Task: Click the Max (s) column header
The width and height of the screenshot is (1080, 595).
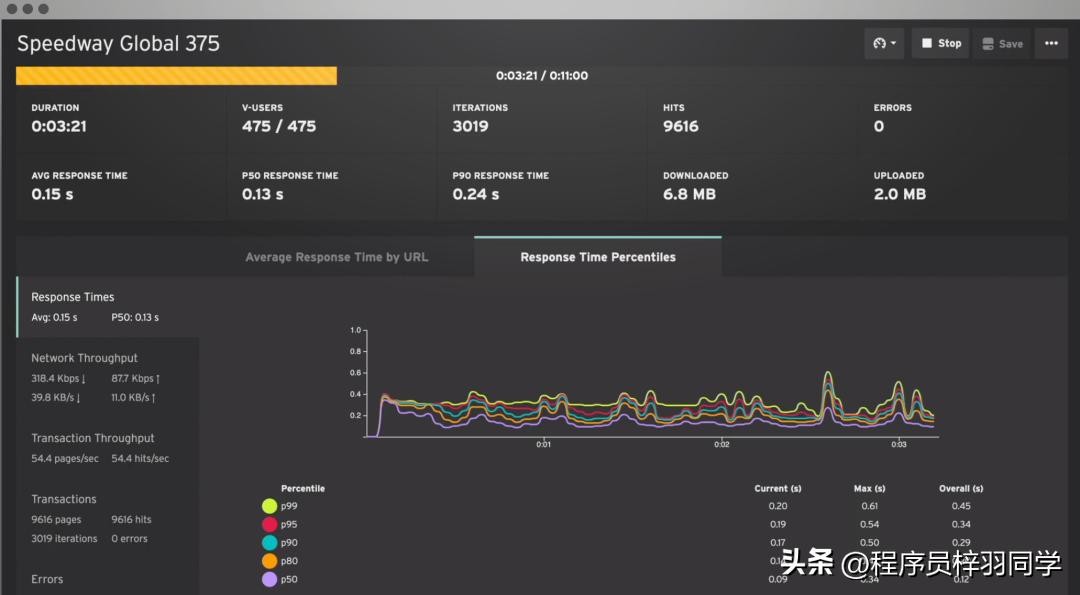Action: tap(869, 489)
